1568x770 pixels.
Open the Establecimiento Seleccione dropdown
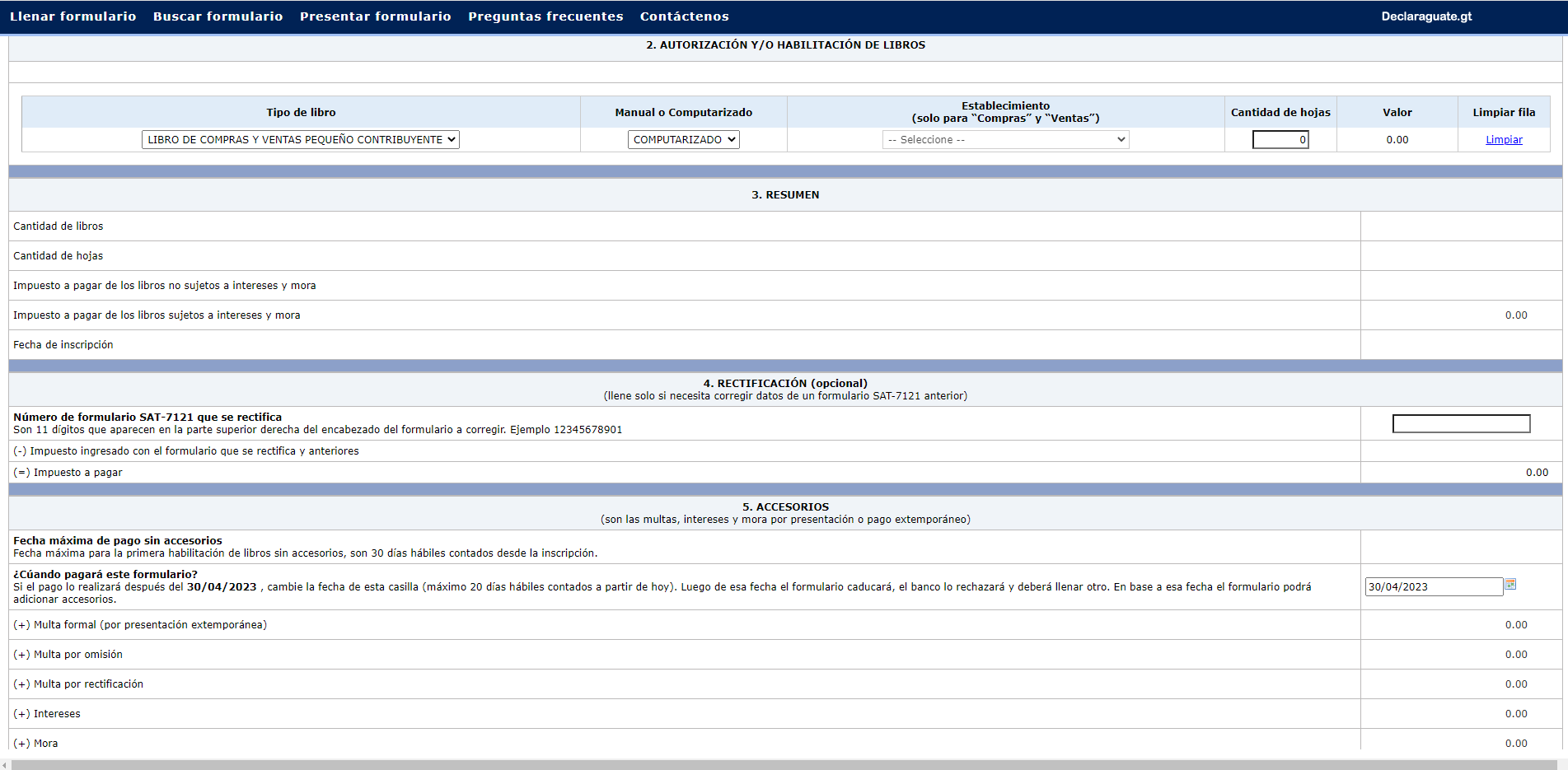click(1005, 140)
